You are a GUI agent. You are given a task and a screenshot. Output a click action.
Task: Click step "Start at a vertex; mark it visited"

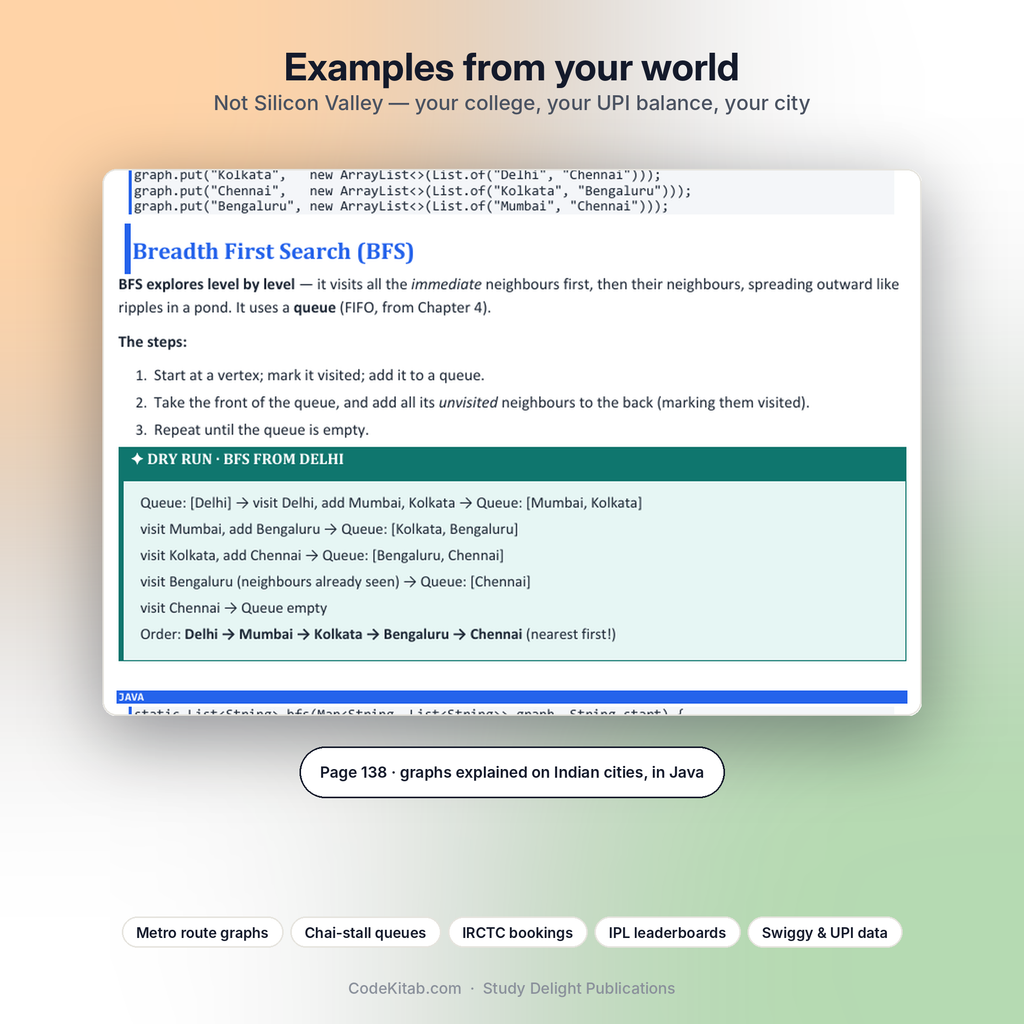coord(319,376)
